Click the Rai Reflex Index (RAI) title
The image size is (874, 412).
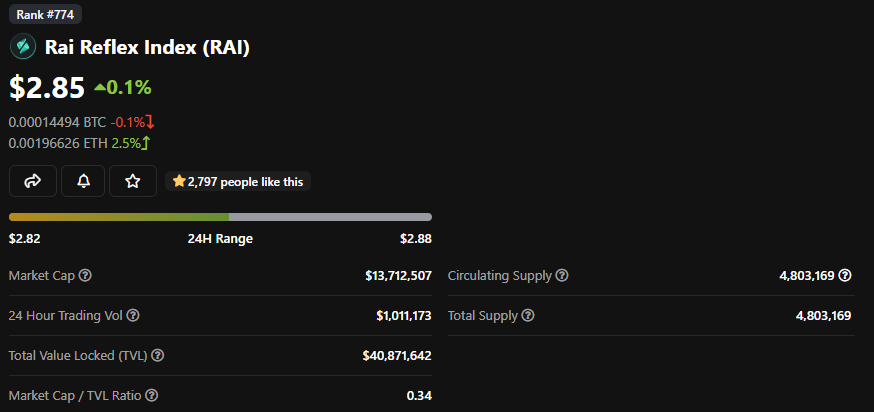pyautogui.click(x=147, y=47)
